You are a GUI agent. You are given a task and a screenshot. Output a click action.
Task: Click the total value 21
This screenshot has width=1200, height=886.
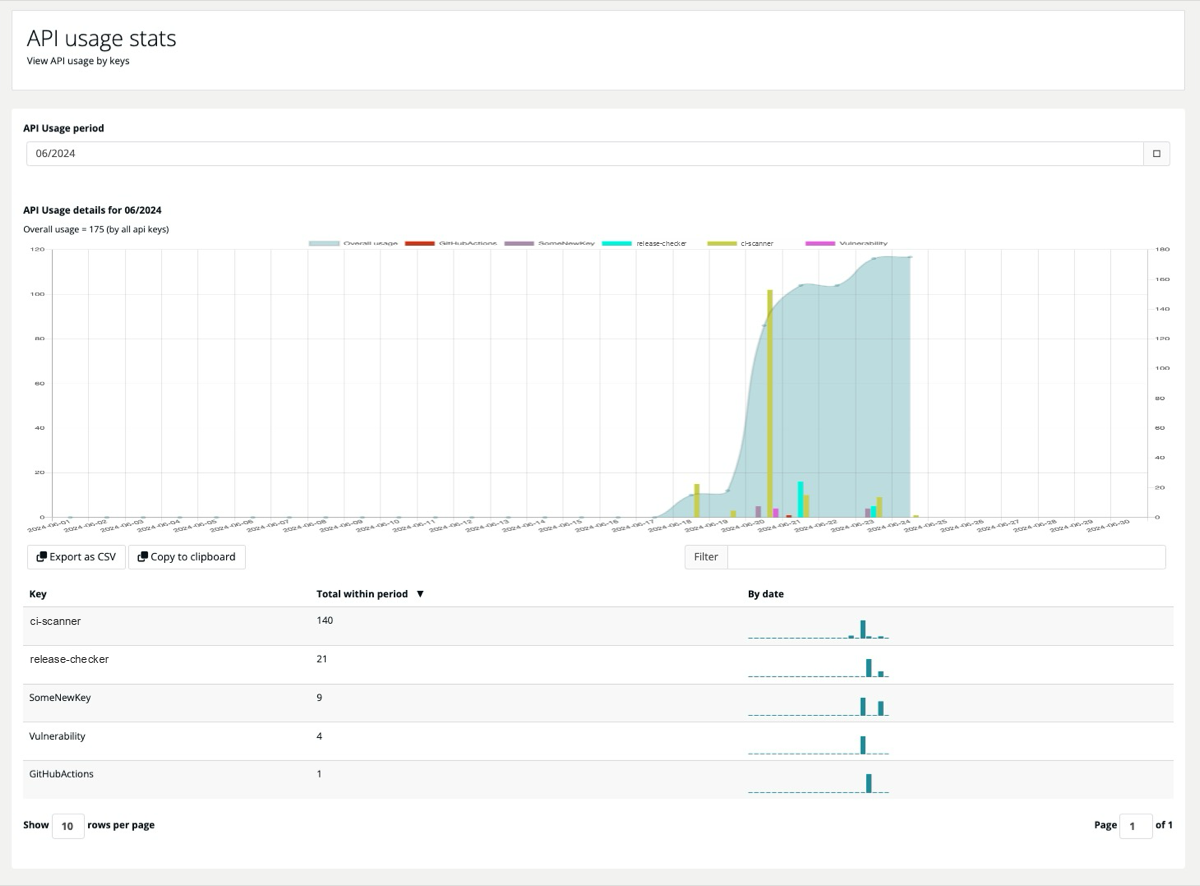(322, 660)
